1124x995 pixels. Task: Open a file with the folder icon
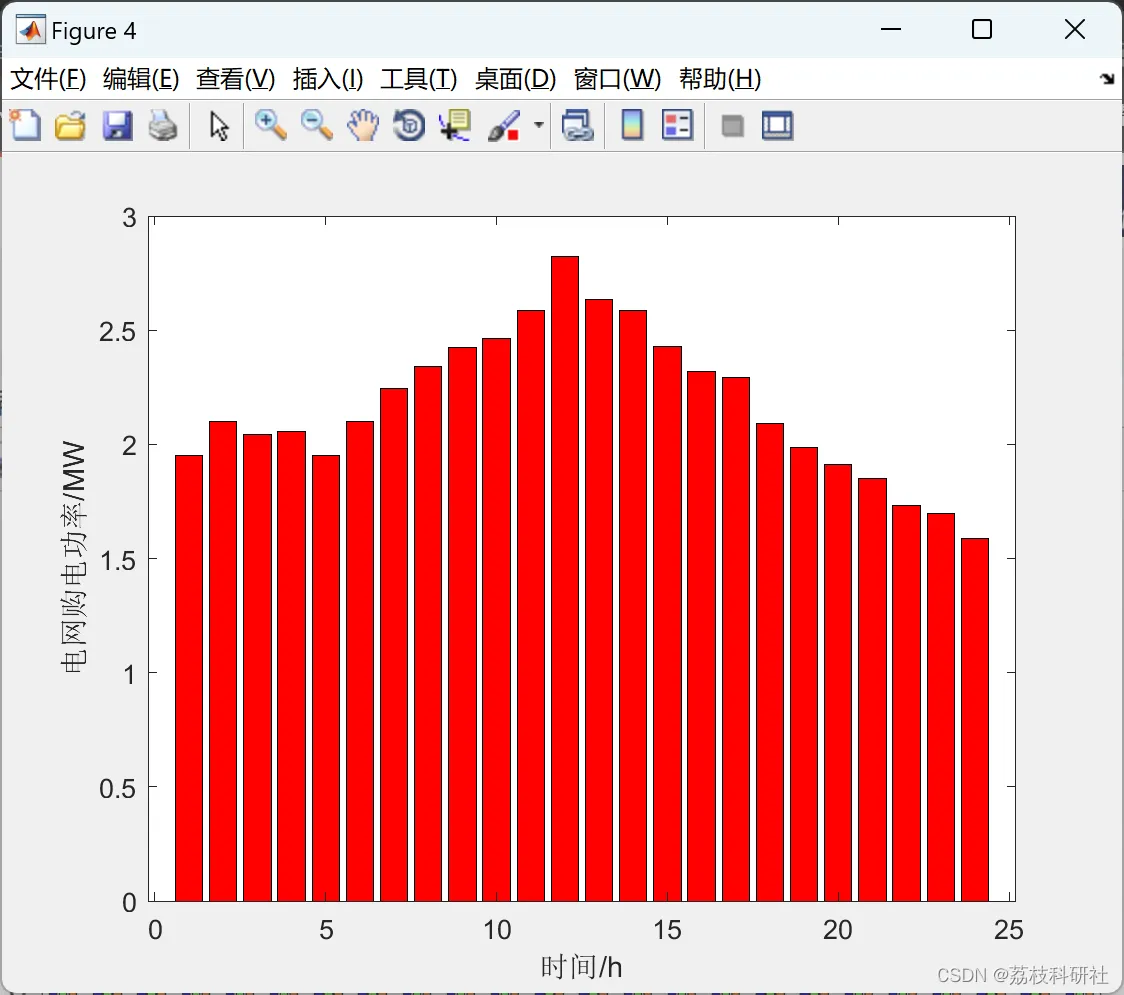[70, 125]
